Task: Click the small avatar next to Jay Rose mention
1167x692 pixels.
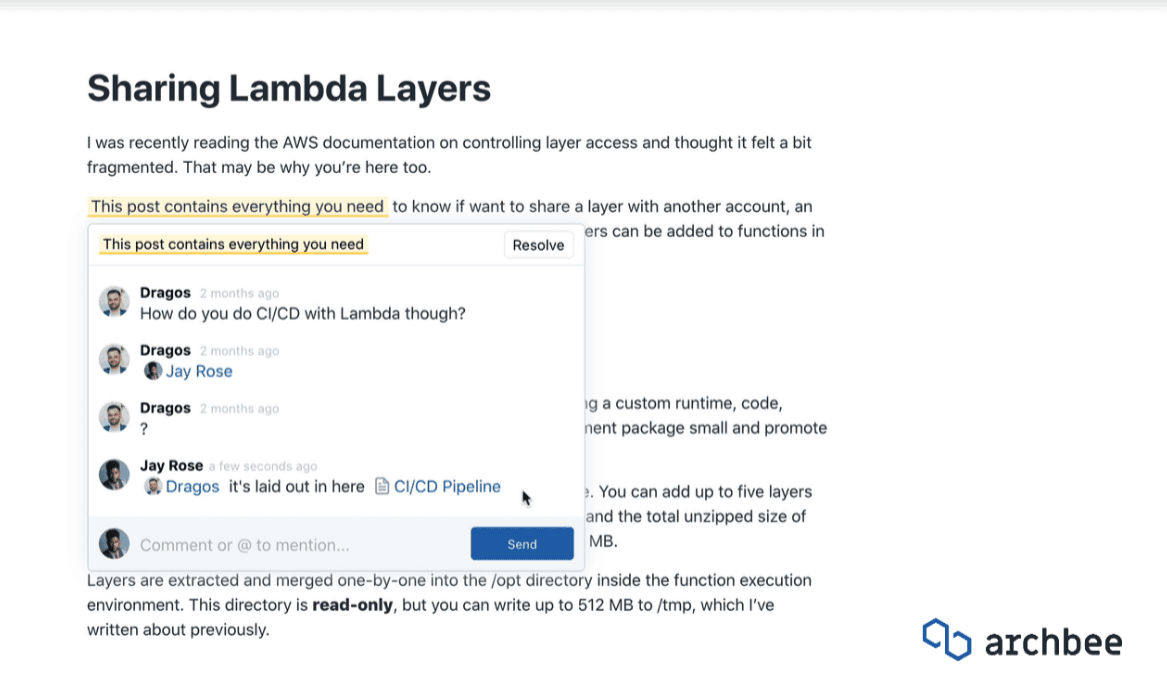Action: coord(153,371)
